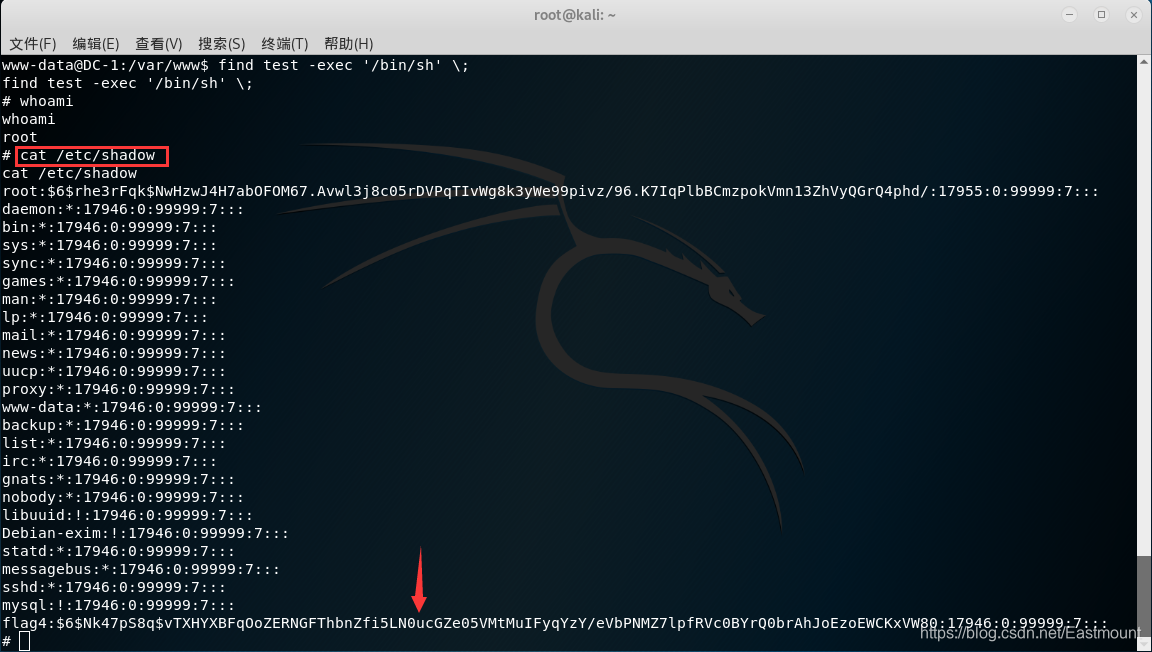Click the 'messagebus:*:17946' line
The image size is (1152, 652).
point(141,569)
